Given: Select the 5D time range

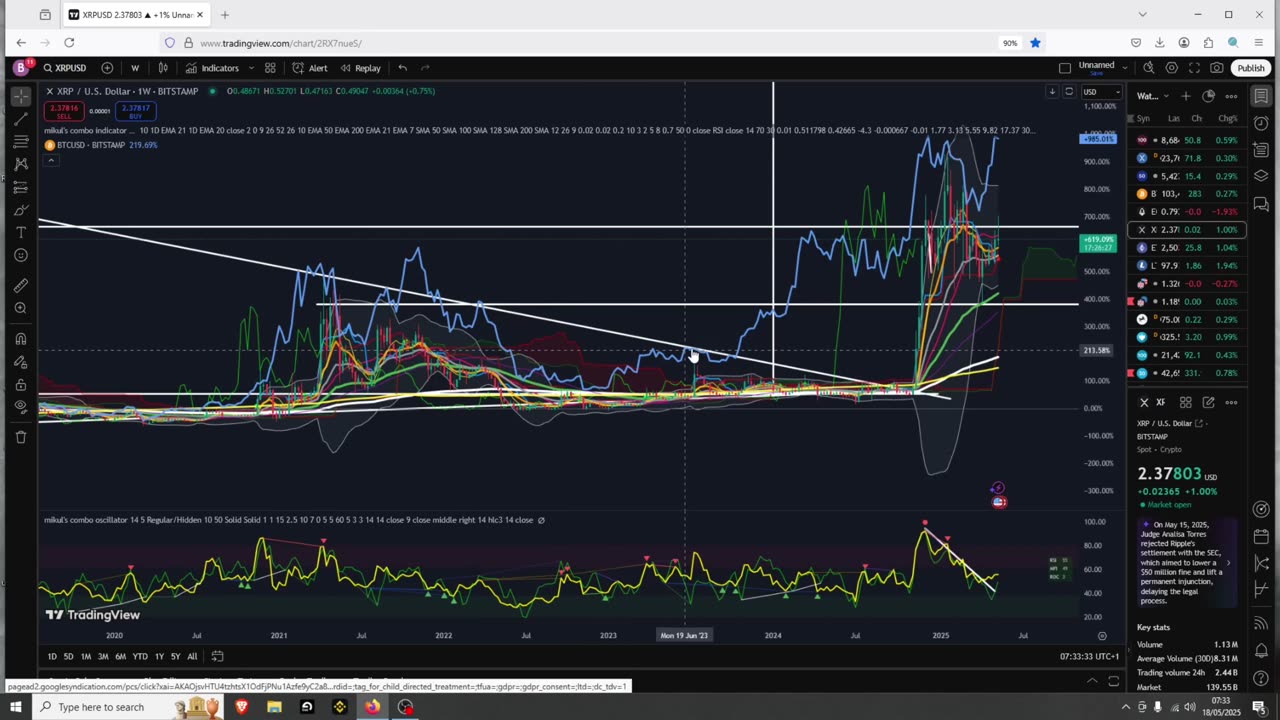Looking at the screenshot, I should (68, 656).
